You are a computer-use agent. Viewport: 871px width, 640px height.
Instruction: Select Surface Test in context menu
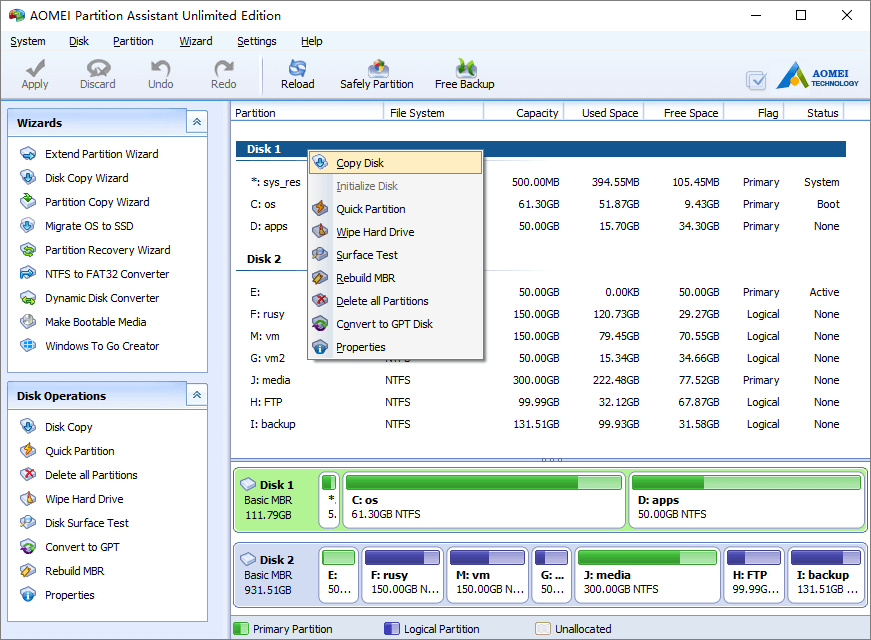395,255
